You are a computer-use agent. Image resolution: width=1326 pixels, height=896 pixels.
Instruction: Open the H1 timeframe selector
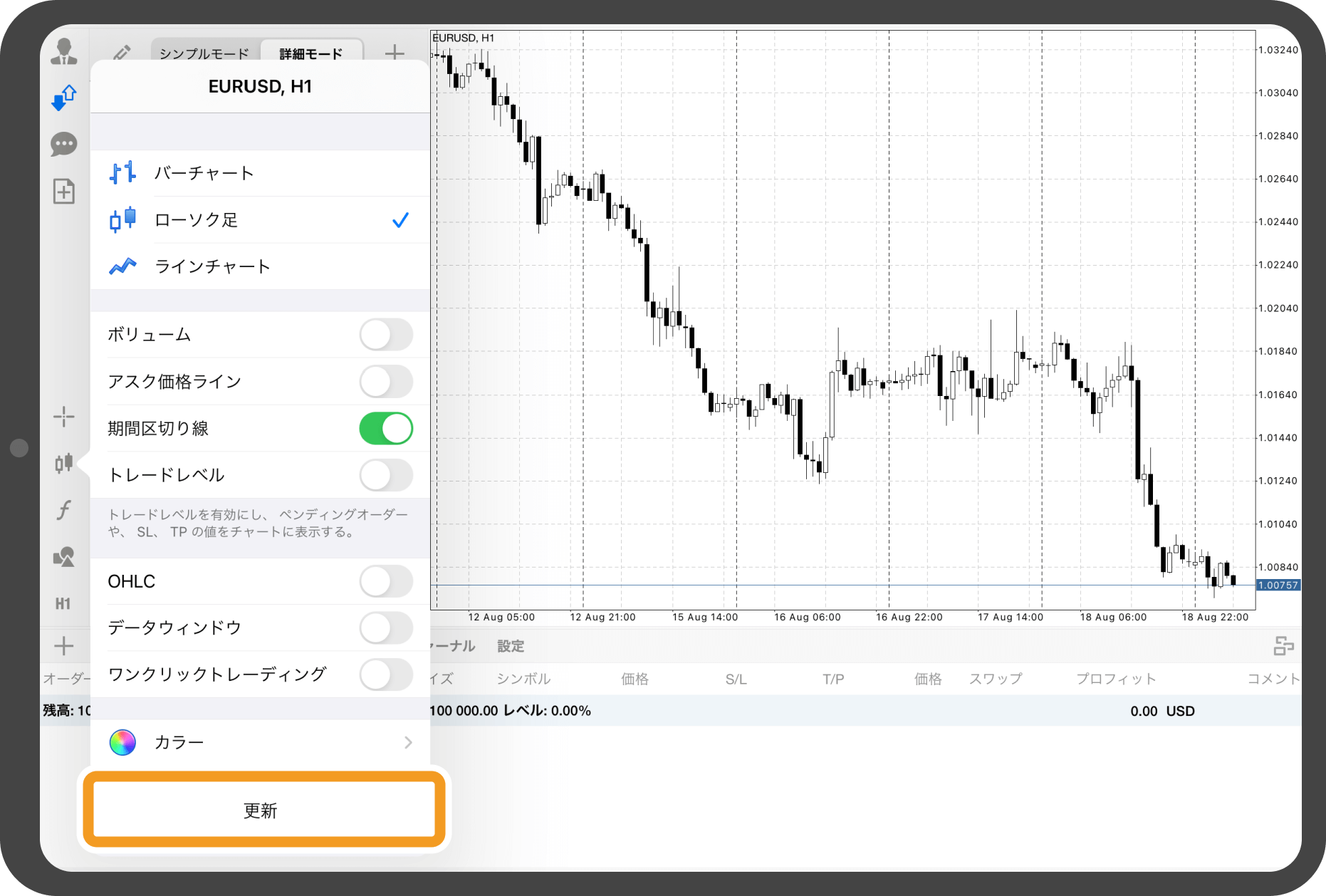coord(63,604)
